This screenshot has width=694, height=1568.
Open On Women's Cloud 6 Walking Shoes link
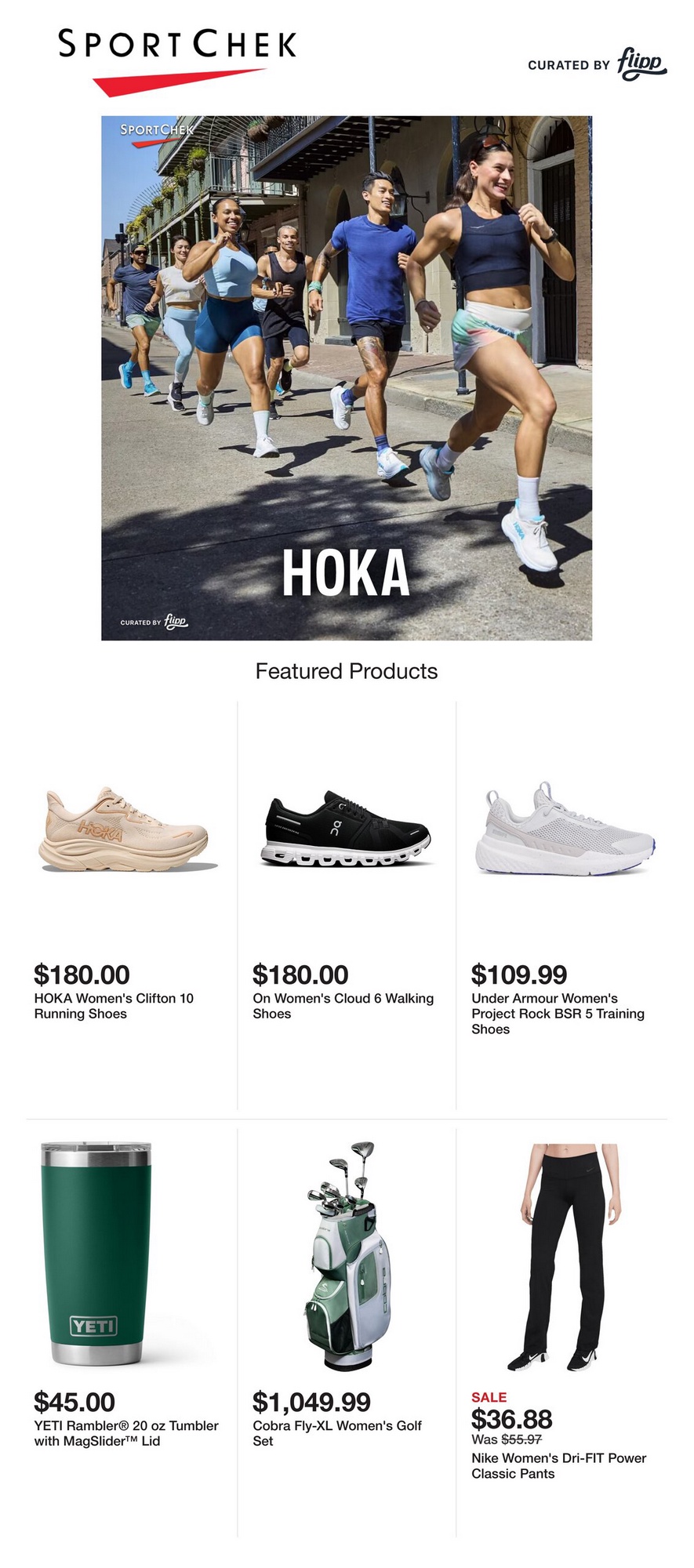[x=343, y=1006]
